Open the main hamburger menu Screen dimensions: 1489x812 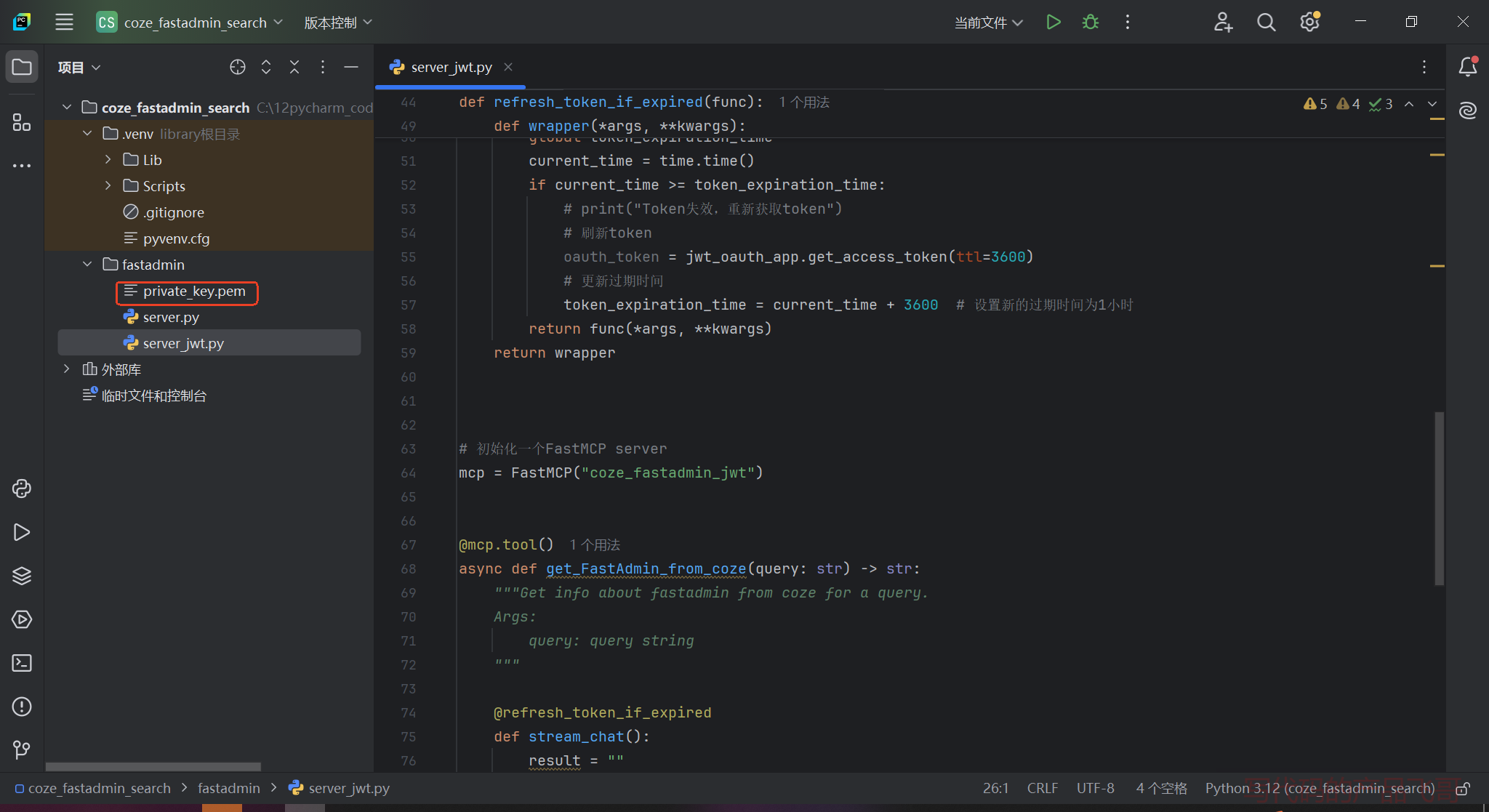click(x=64, y=22)
